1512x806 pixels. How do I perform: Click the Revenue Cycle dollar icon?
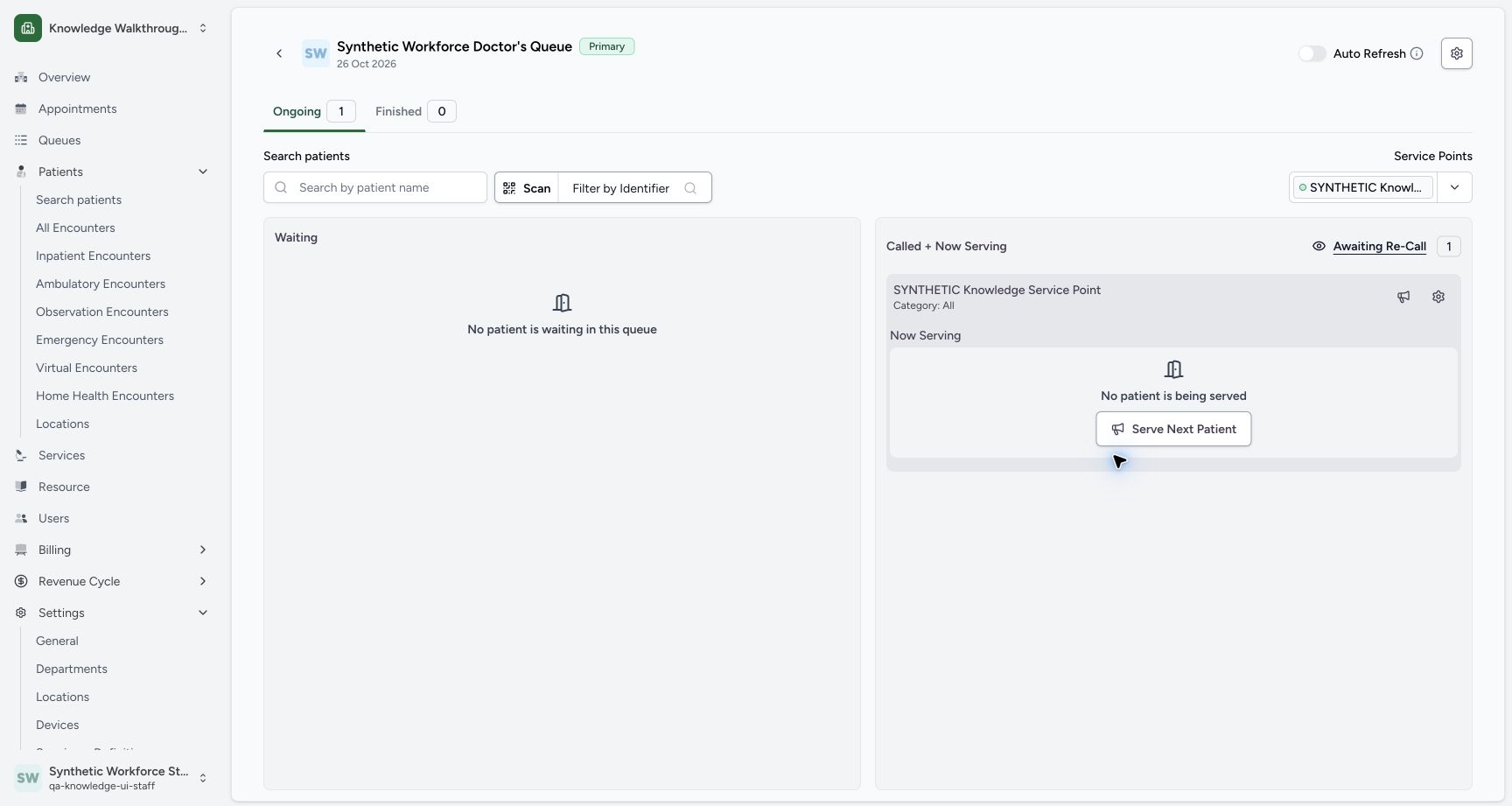[21, 581]
